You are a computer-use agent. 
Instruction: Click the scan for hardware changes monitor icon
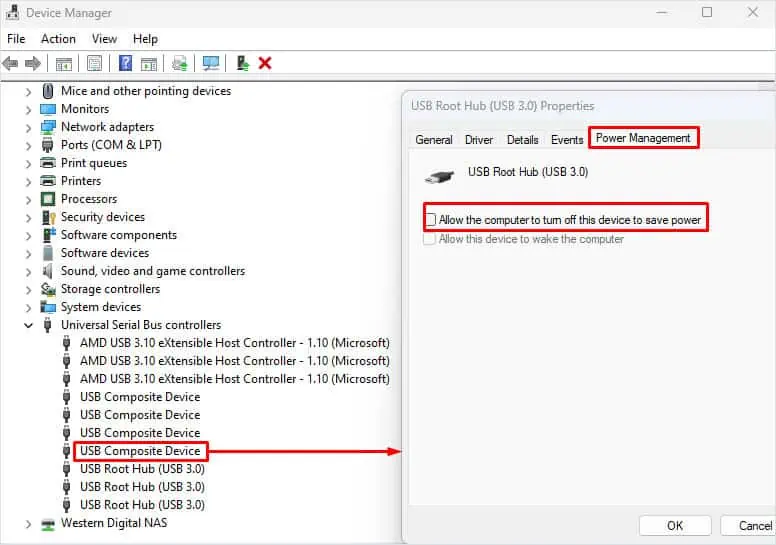tap(211, 63)
